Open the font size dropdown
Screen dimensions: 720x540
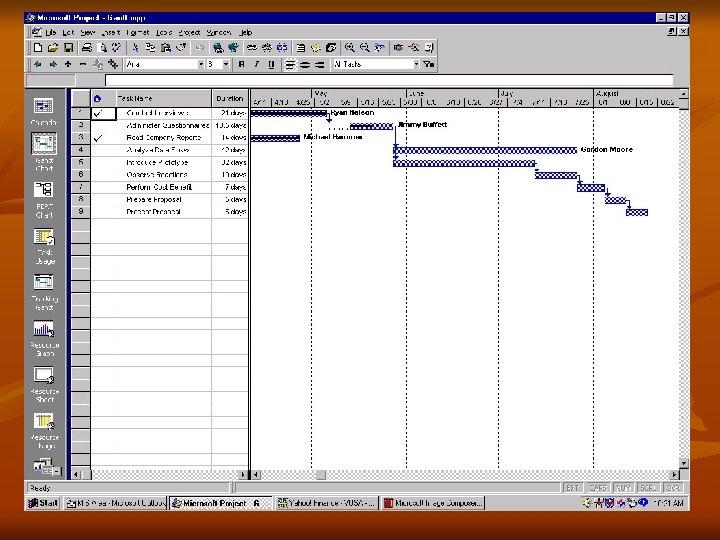226,65
